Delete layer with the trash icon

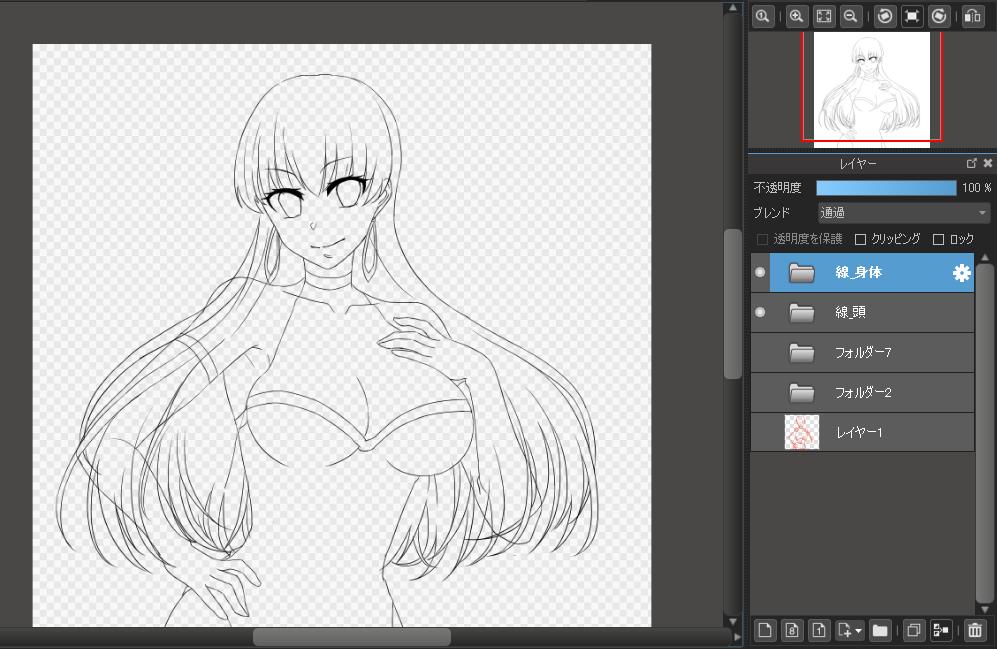974,630
